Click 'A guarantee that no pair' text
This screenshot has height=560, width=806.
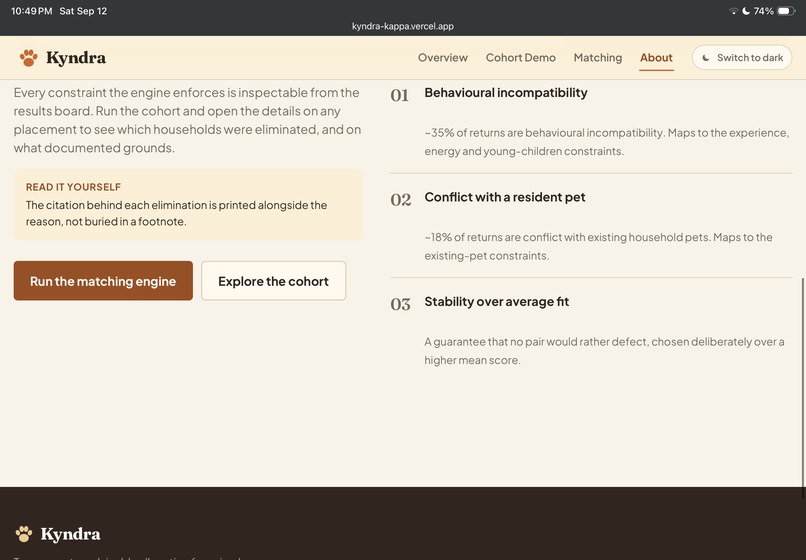point(604,351)
